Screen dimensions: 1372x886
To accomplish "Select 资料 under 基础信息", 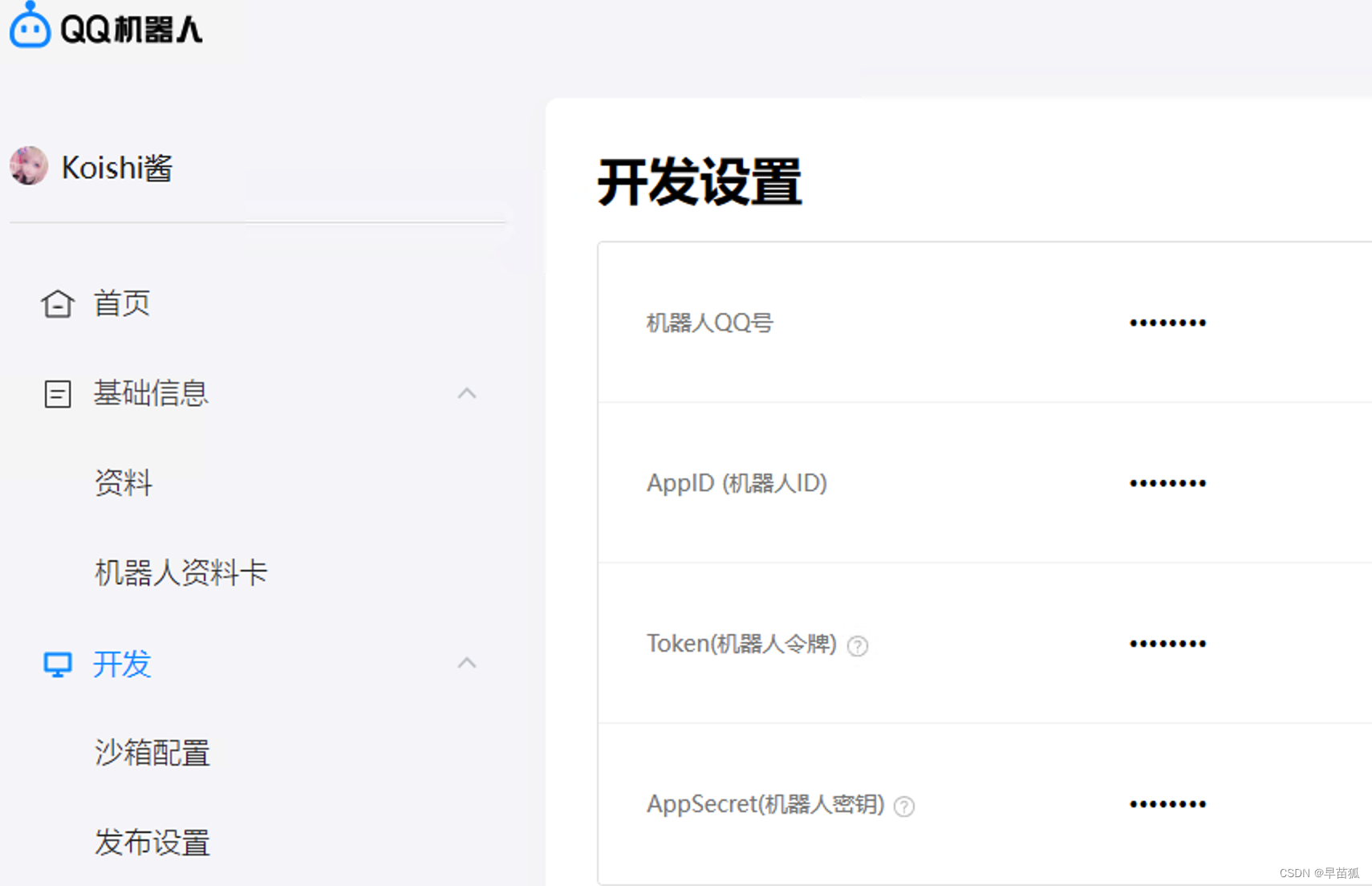I will tap(124, 483).
